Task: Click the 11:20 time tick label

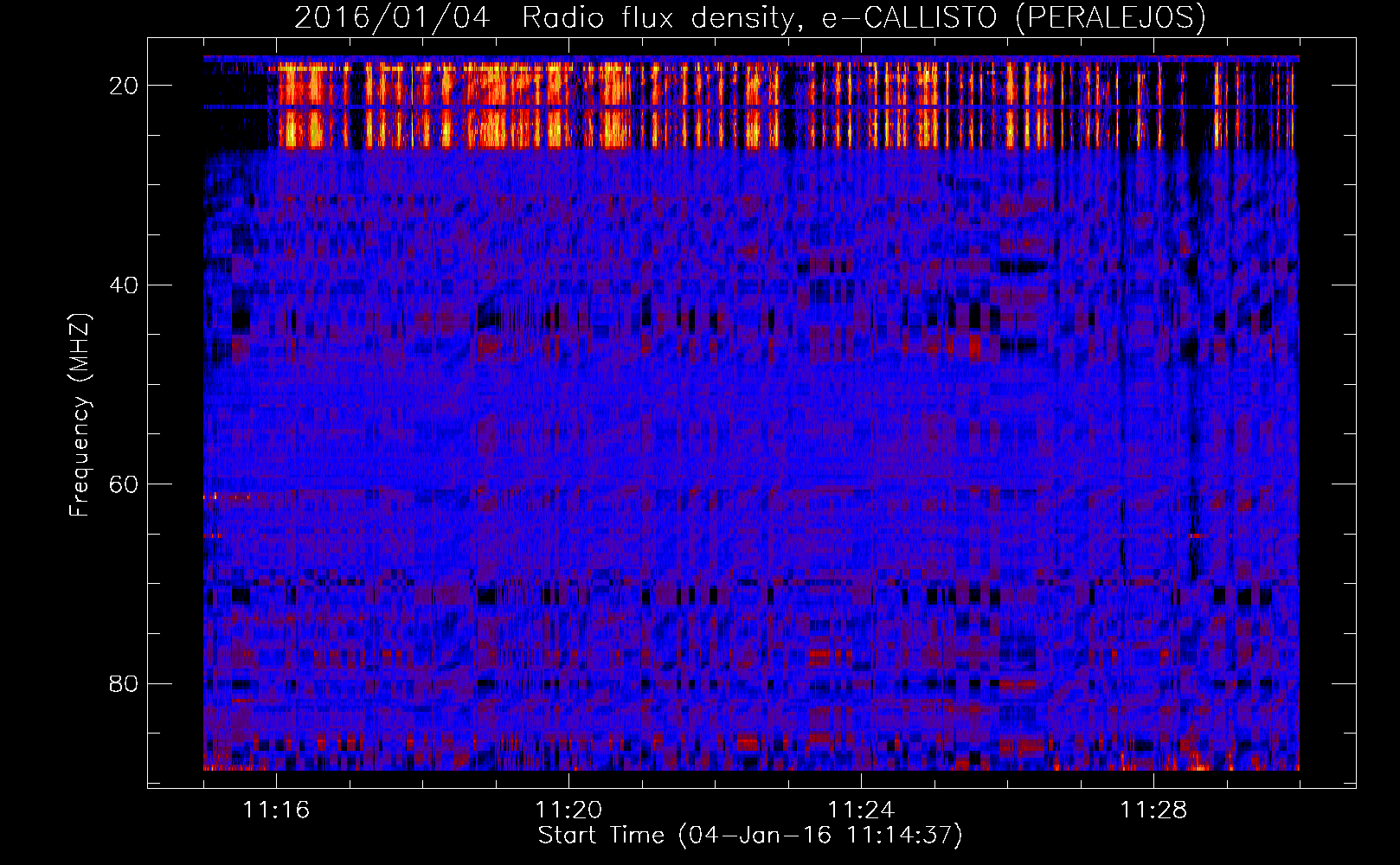Action: point(568,810)
